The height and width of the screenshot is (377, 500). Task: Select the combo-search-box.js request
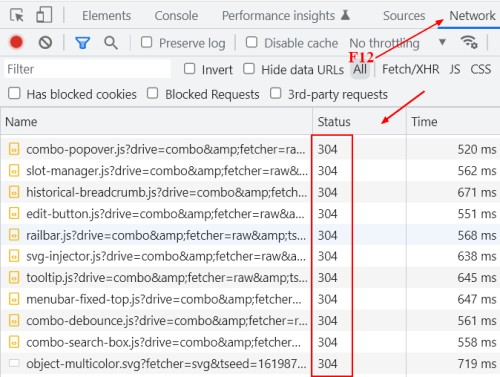click(250, 342)
